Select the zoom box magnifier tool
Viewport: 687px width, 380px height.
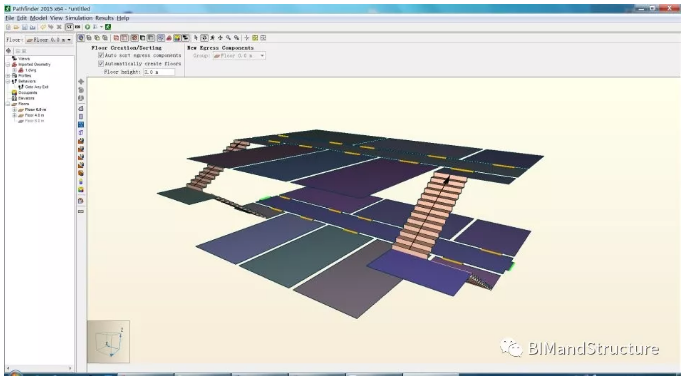(x=237, y=38)
